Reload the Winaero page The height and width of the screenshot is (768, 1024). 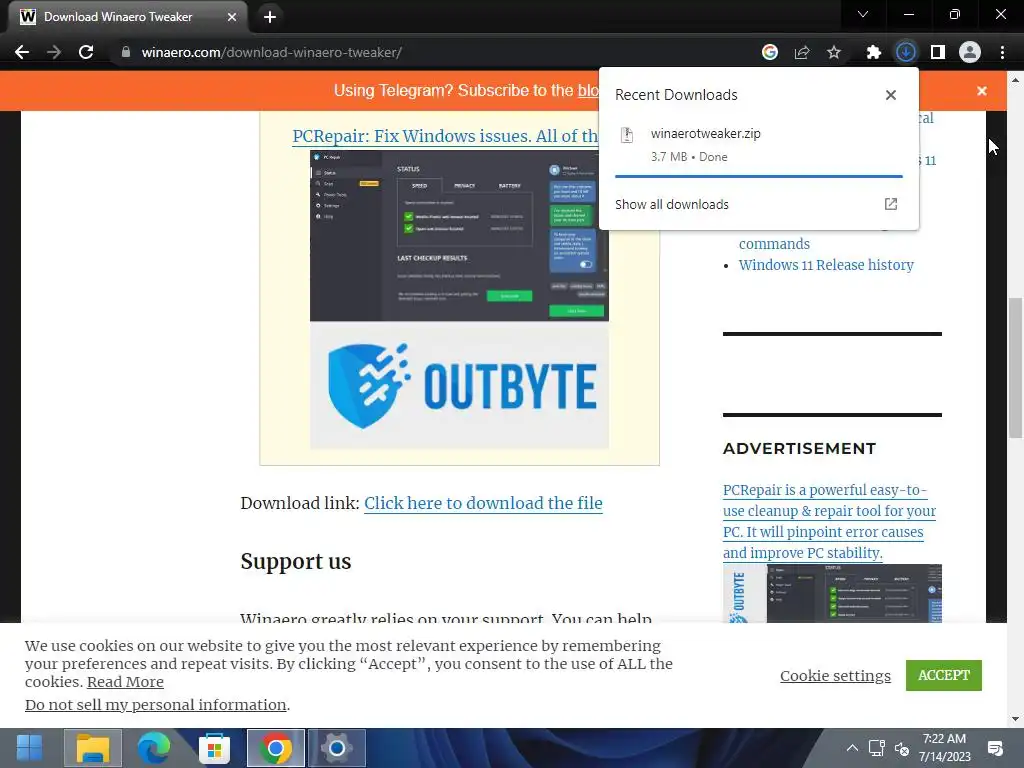86,52
